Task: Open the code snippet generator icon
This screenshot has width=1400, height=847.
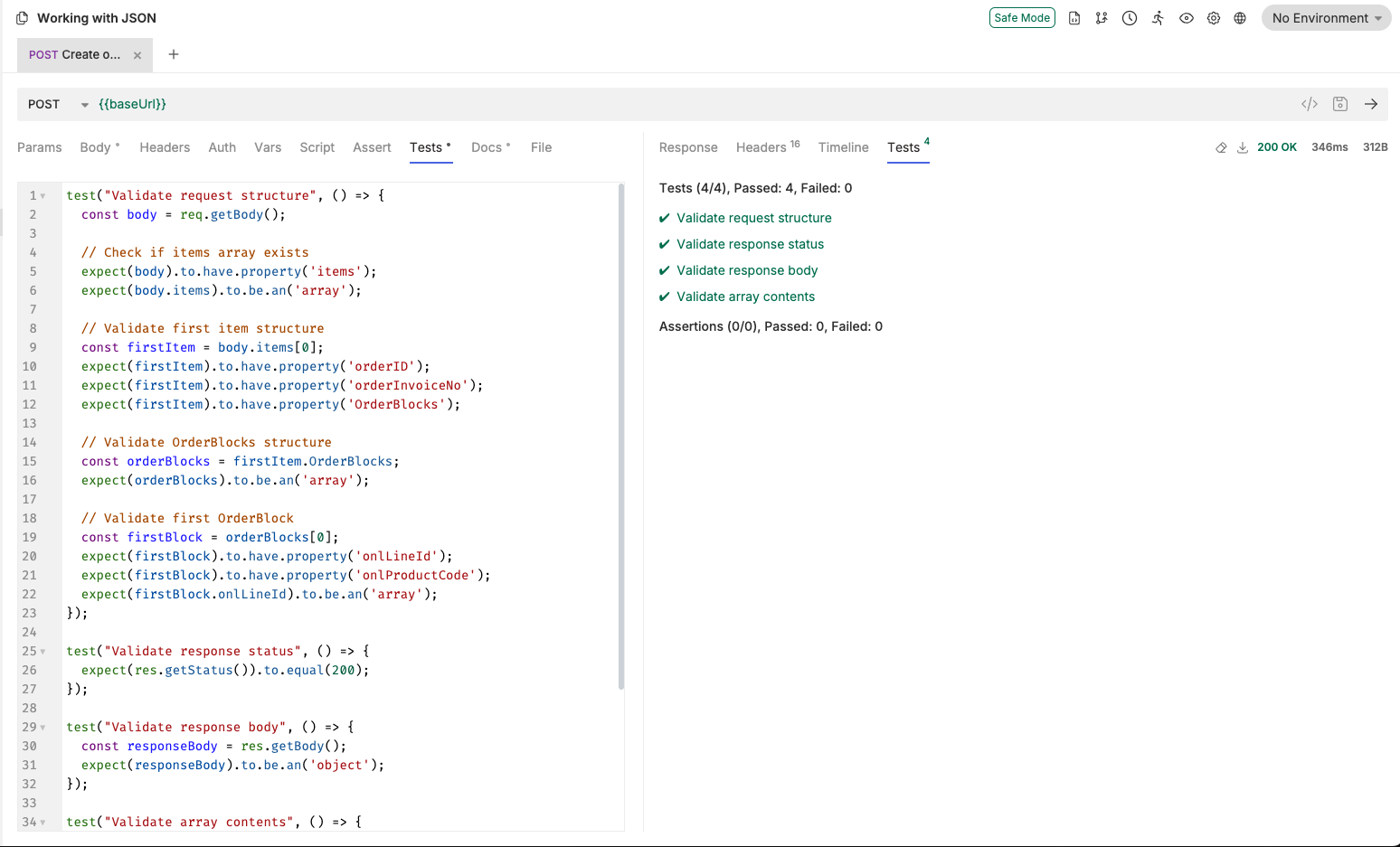Action: [1309, 104]
